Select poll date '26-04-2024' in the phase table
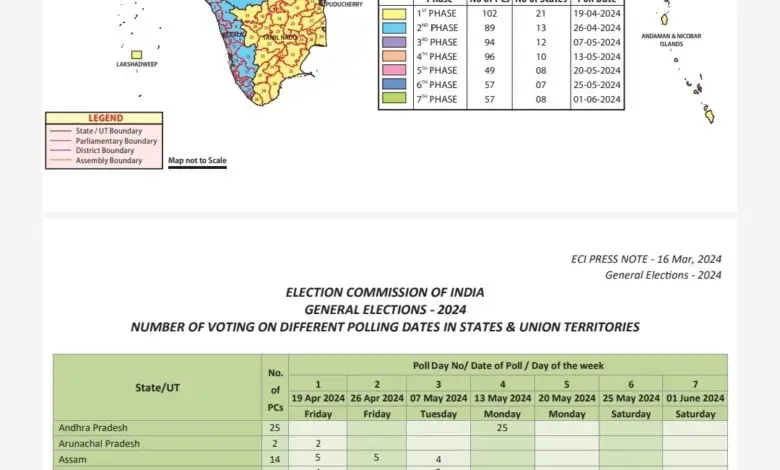The width and height of the screenshot is (780, 470). [x=597, y=28]
